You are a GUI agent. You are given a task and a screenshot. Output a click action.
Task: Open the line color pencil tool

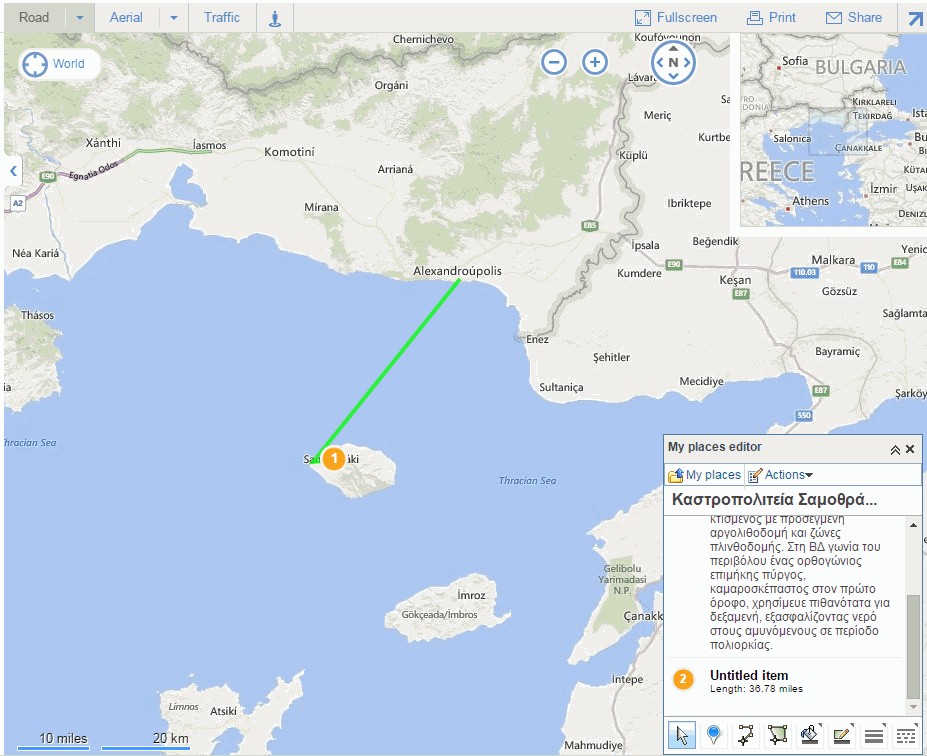click(x=841, y=735)
